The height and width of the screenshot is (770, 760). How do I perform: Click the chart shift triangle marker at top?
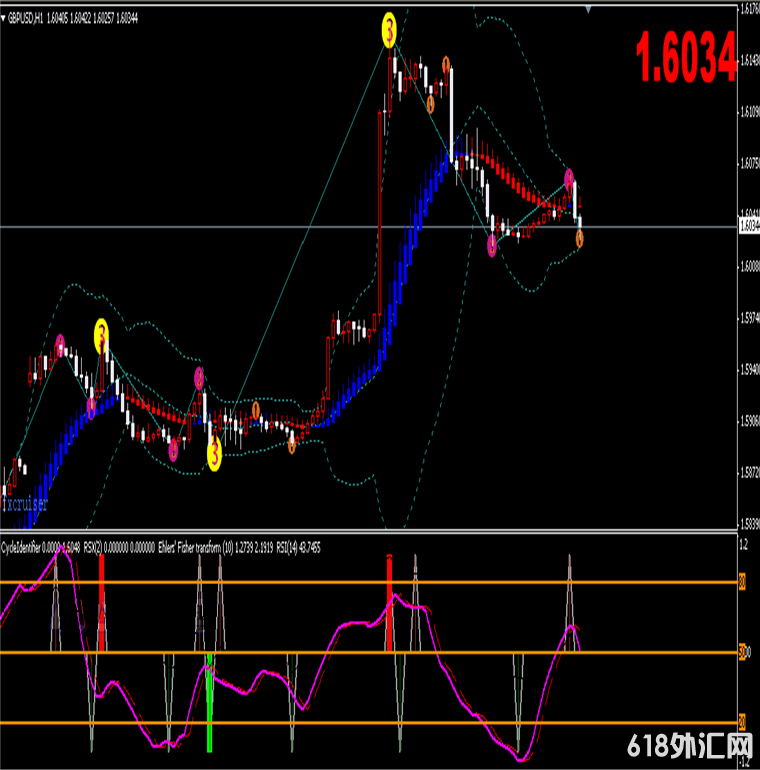tap(588, 9)
